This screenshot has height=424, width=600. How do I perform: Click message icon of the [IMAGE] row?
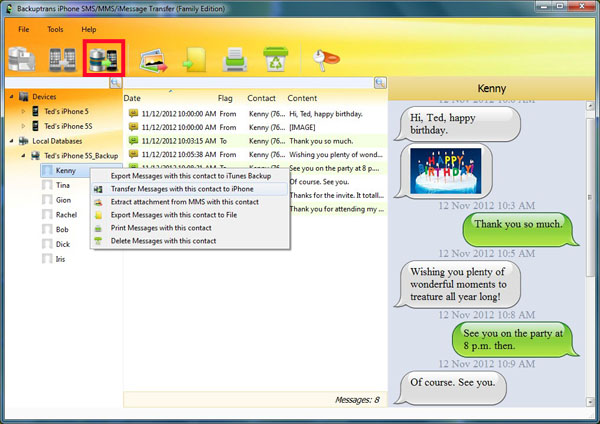click(133, 127)
